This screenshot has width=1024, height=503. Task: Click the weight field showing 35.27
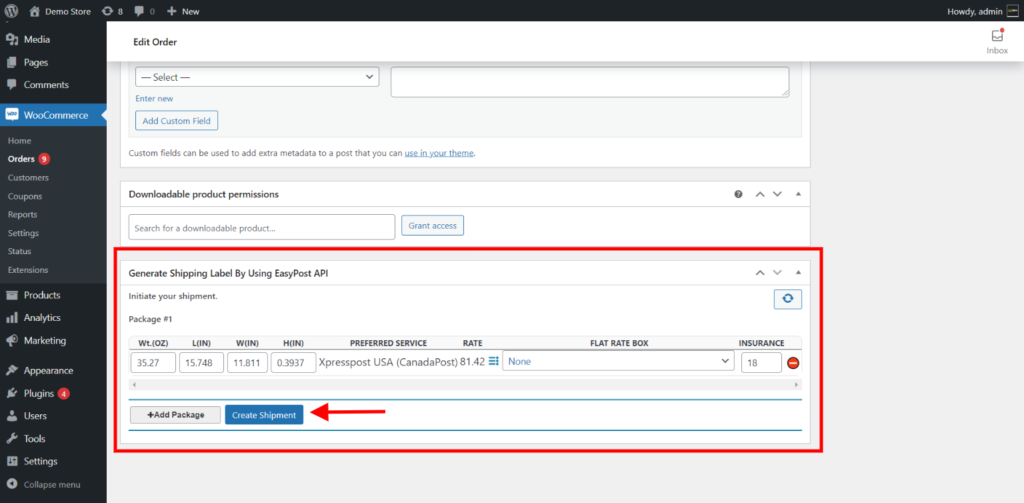pos(153,363)
